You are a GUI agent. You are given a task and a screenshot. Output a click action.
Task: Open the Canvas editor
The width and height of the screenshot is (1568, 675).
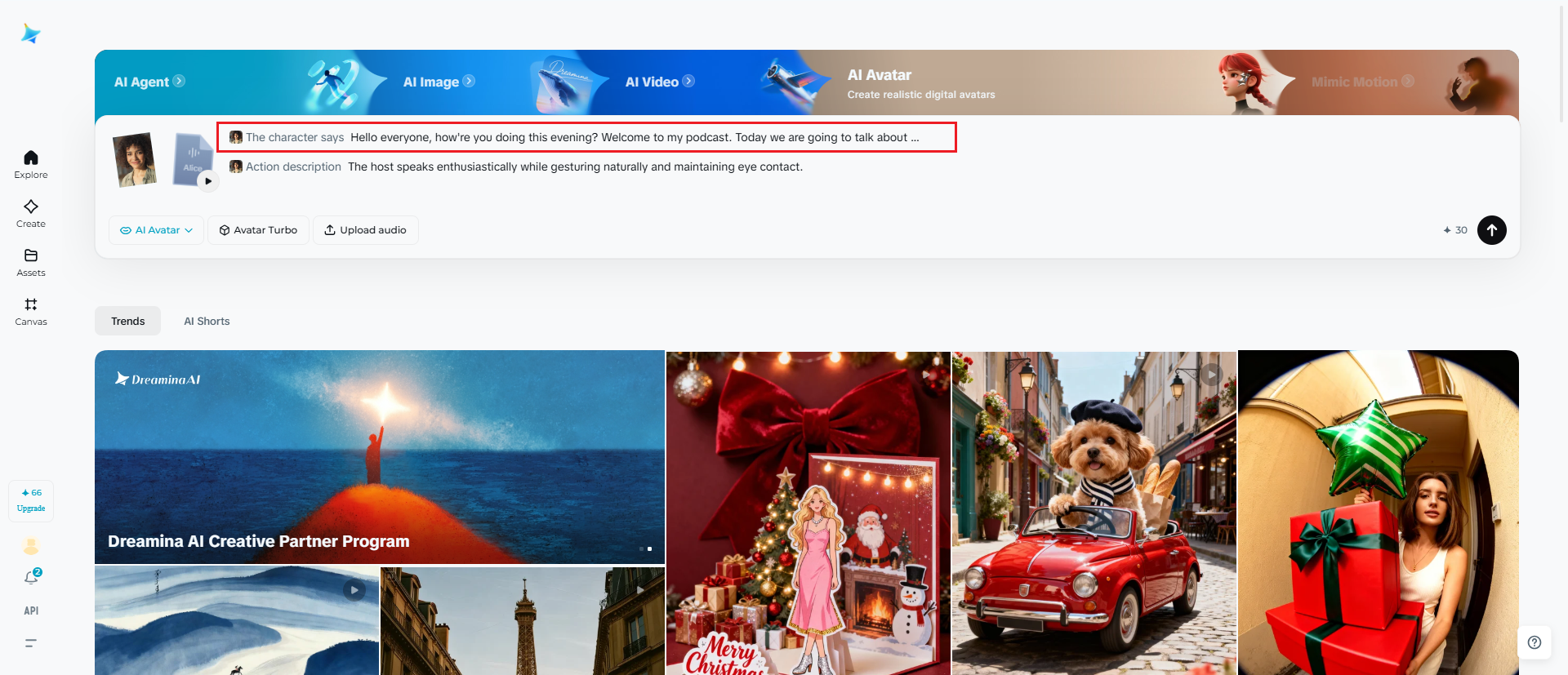click(x=31, y=311)
